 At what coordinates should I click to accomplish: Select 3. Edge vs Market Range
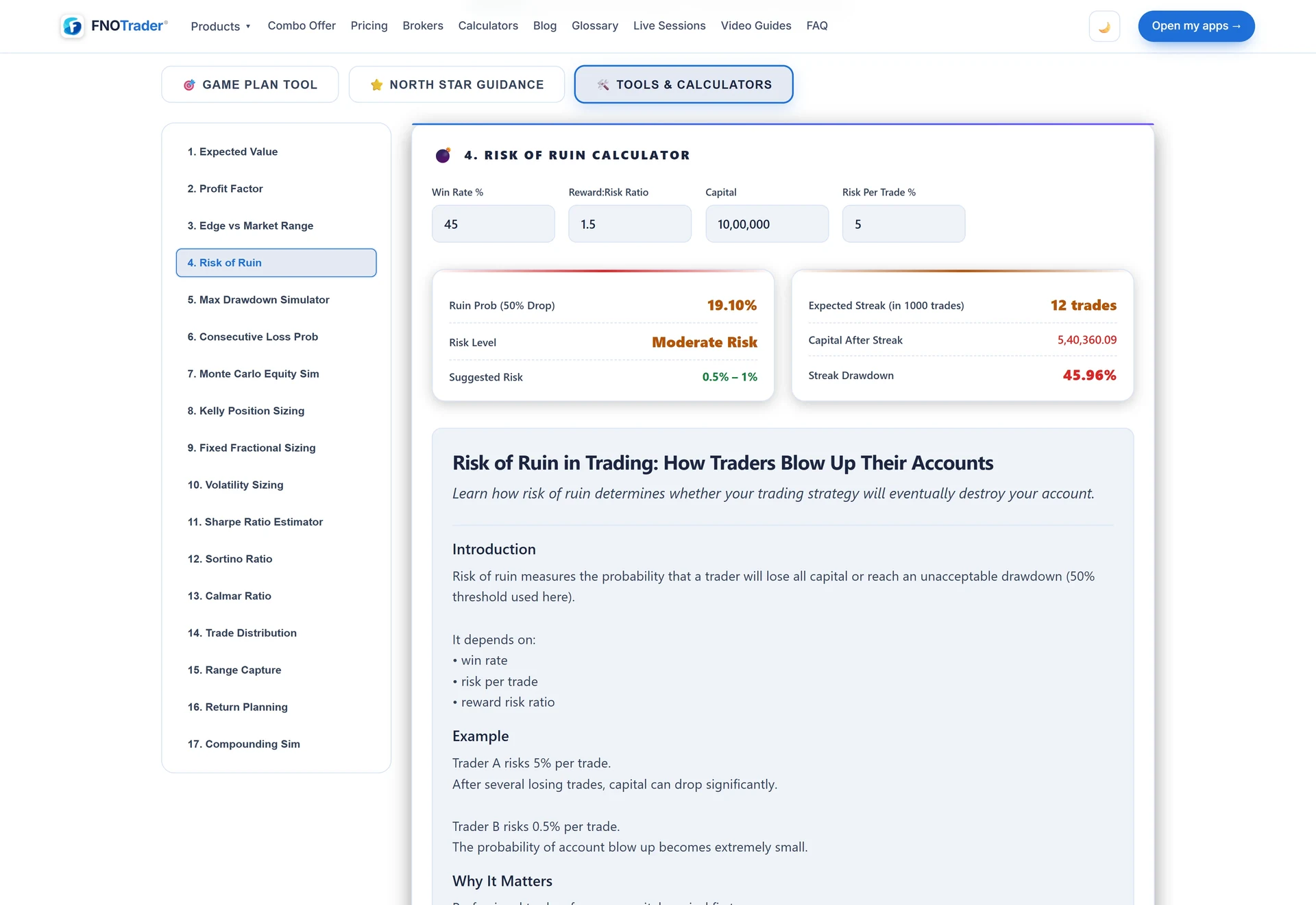[276, 226]
